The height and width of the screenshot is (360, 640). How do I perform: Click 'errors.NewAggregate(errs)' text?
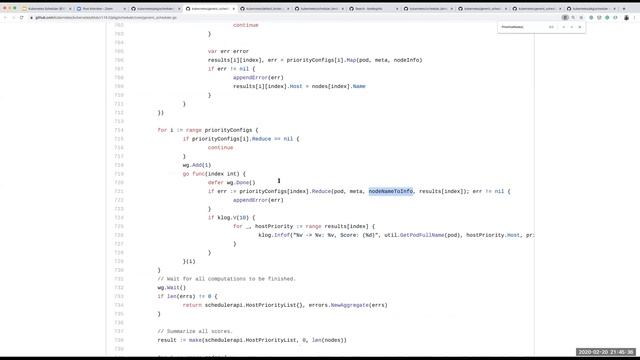[348, 305]
